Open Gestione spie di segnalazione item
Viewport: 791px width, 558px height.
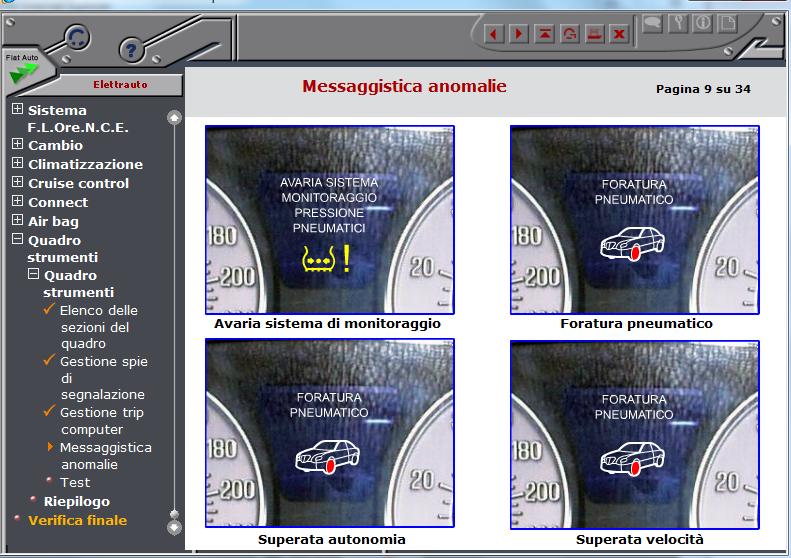pos(103,378)
